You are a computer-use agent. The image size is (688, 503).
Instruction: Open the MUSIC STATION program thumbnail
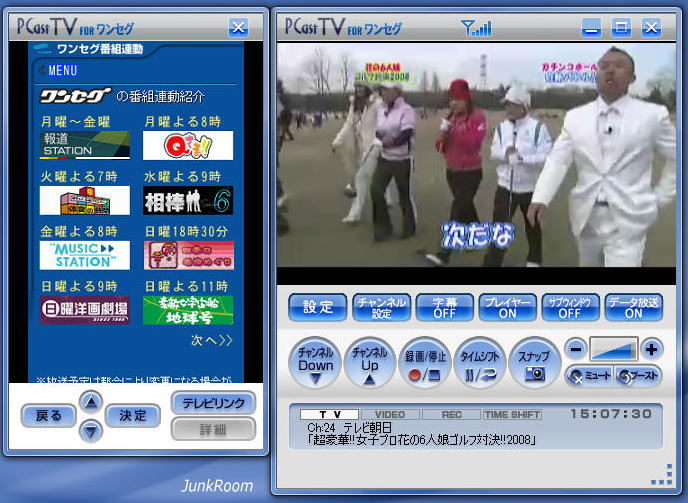coord(85,255)
